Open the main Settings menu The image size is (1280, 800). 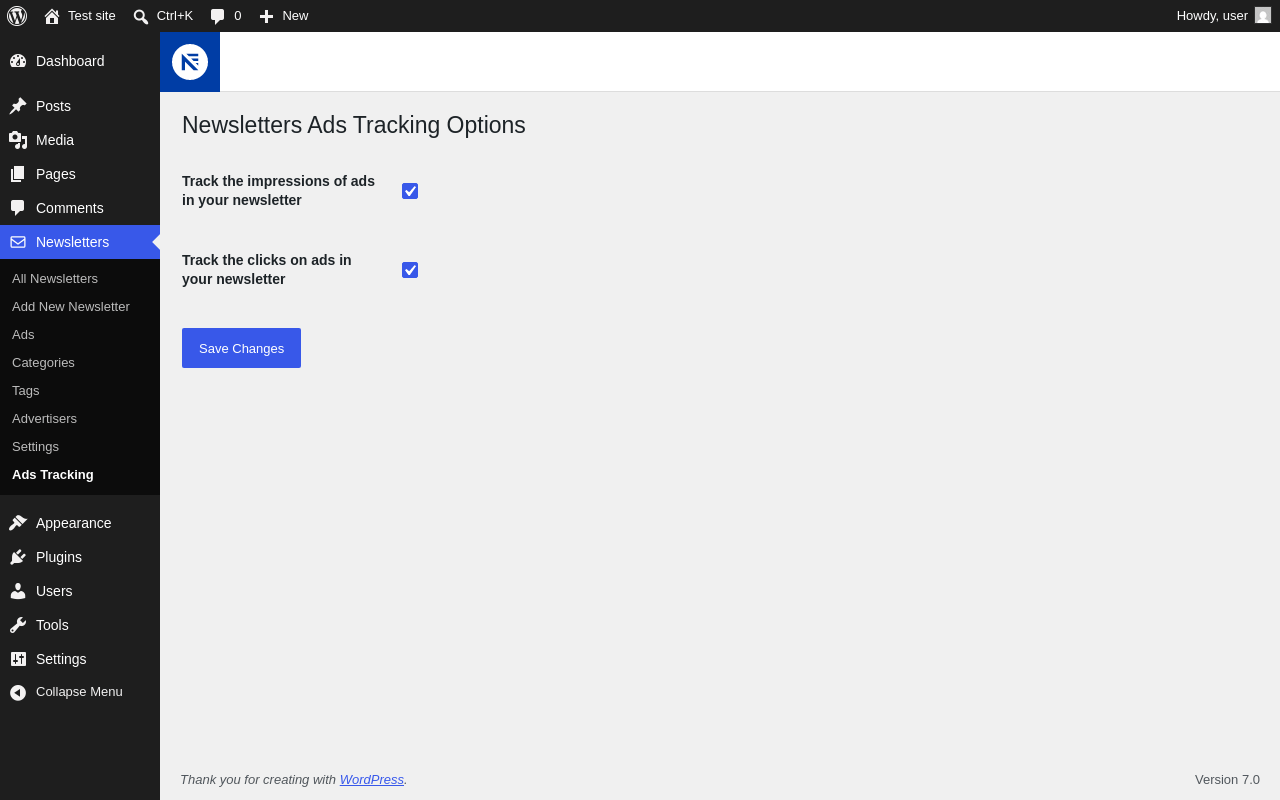click(x=80, y=659)
